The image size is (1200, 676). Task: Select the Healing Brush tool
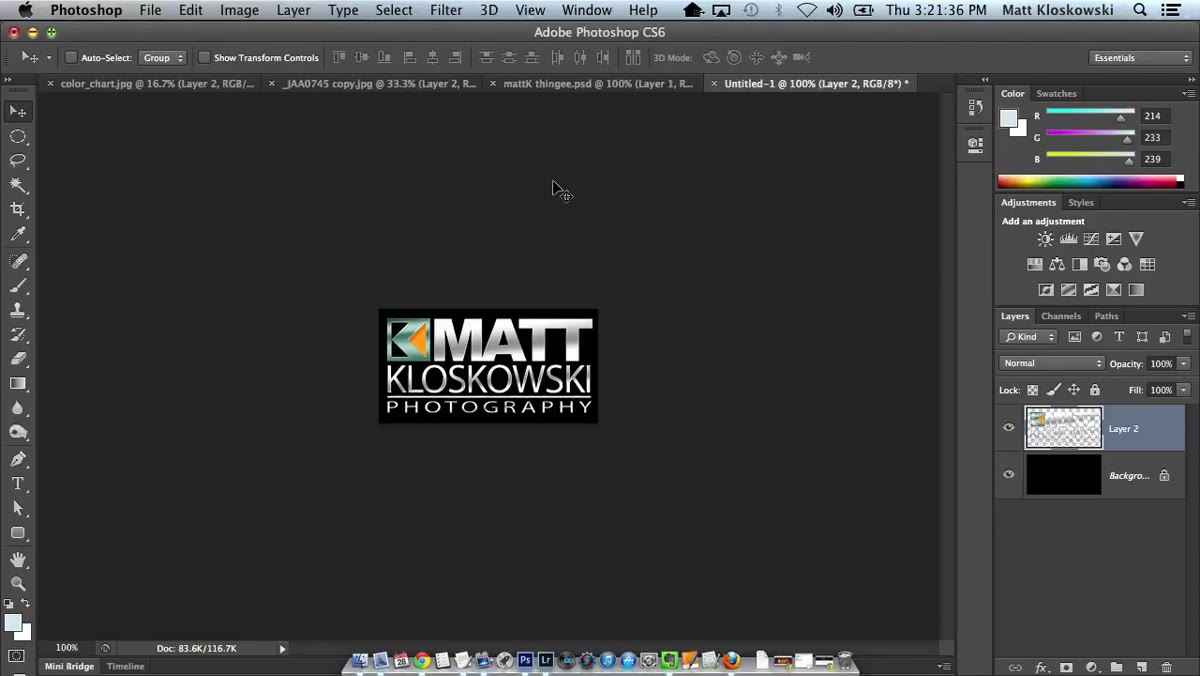tap(18, 261)
